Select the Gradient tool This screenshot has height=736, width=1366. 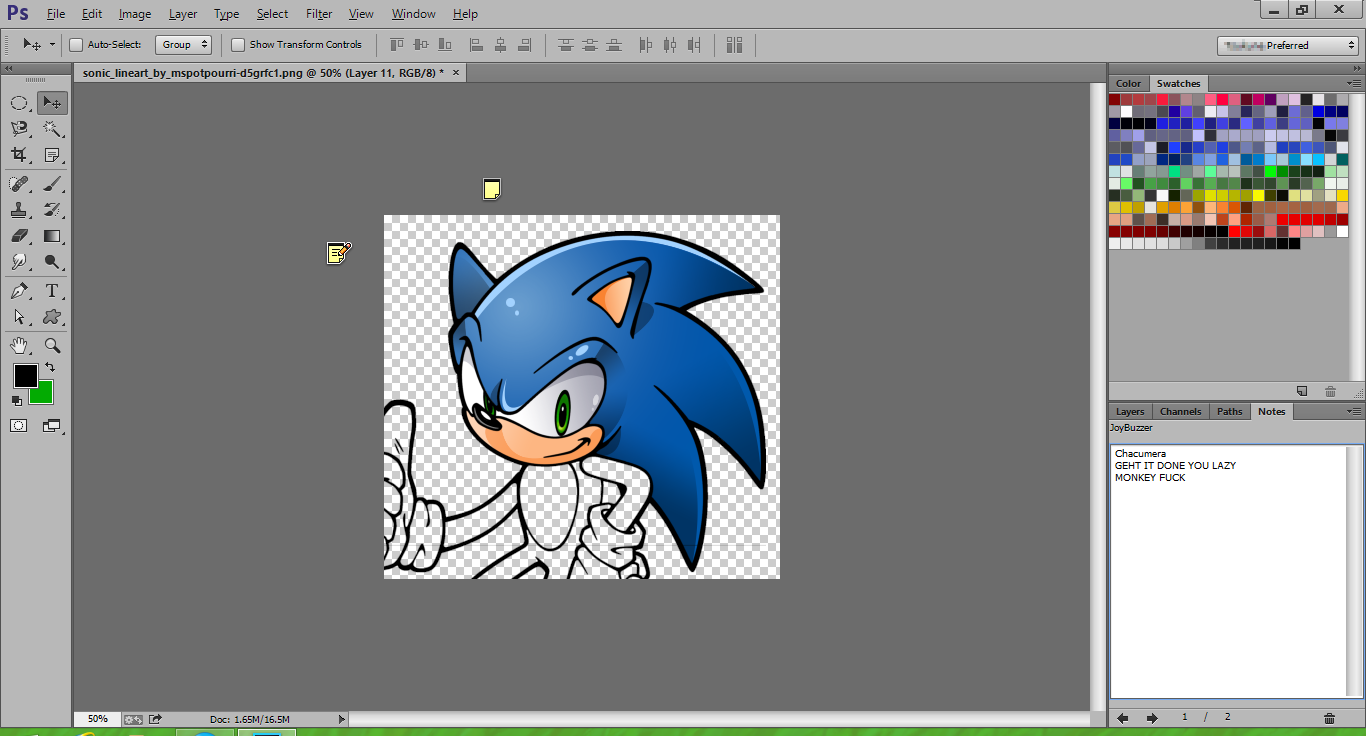point(52,237)
